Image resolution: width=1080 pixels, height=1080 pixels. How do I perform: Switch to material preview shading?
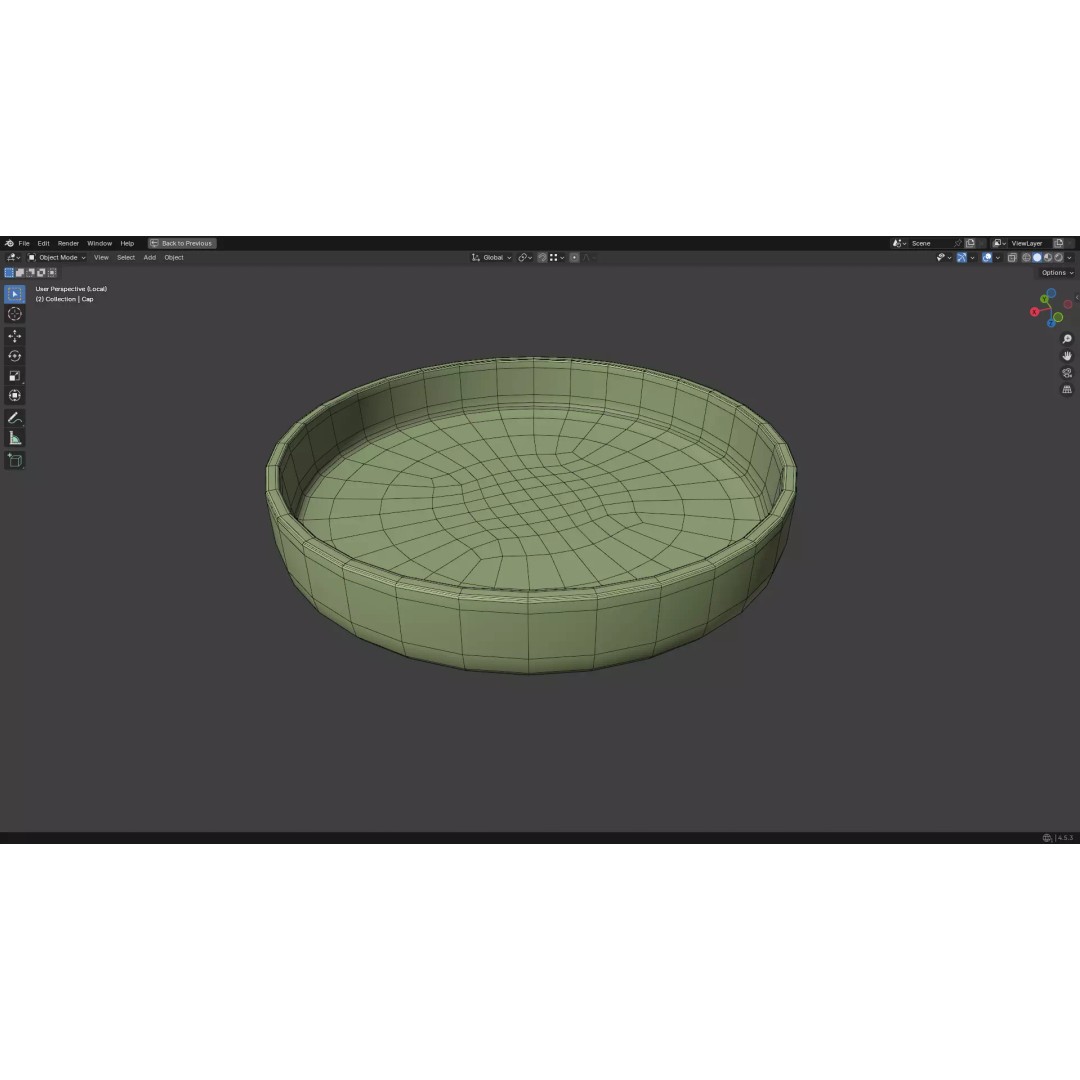[x=1048, y=258]
